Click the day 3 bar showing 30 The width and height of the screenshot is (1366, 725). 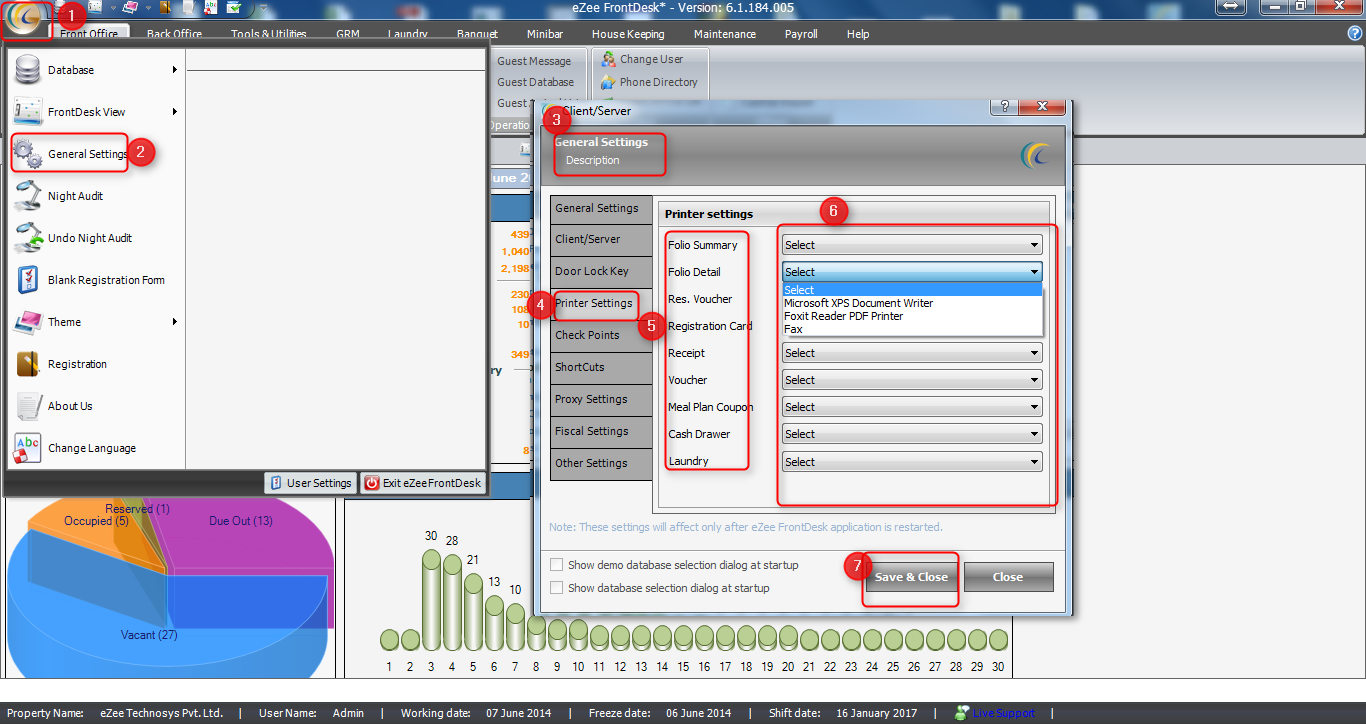pyautogui.click(x=431, y=598)
